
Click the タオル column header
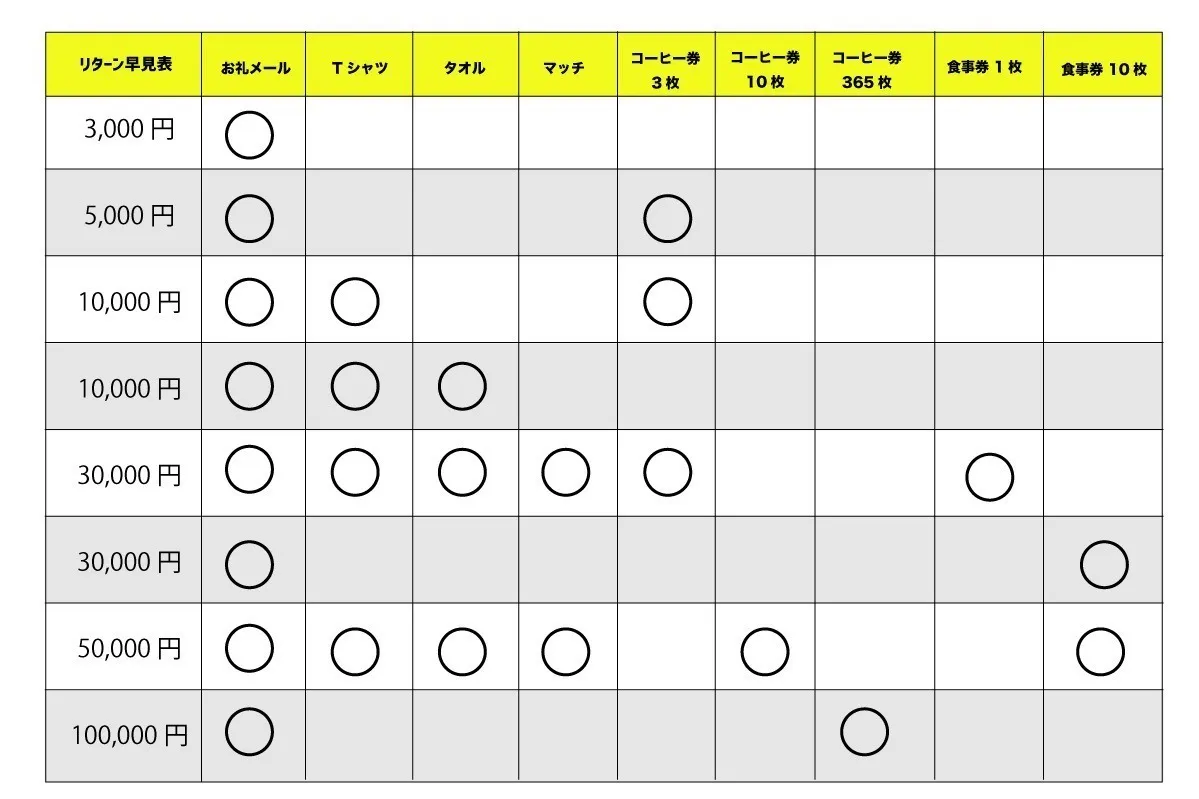[x=464, y=68]
